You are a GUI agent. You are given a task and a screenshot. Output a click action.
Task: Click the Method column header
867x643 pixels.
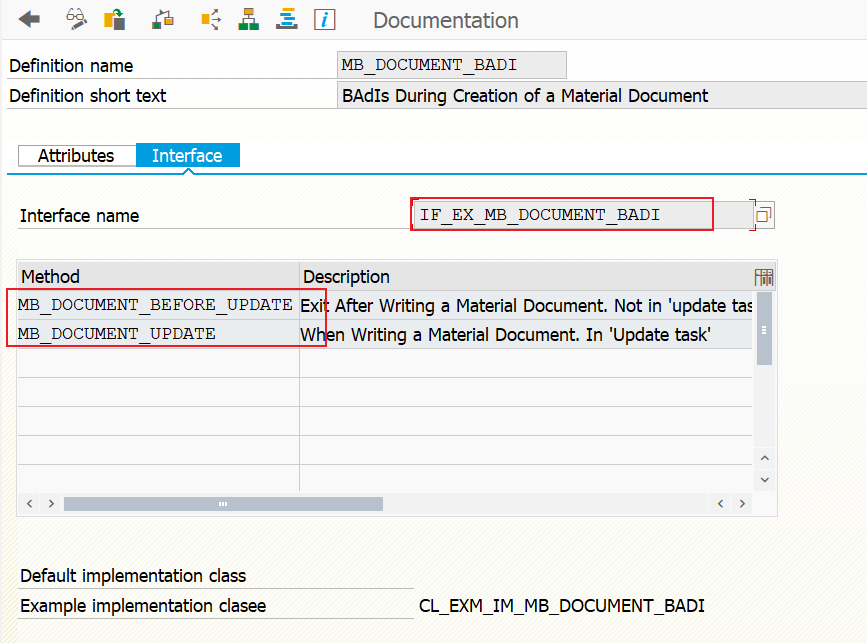158,276
